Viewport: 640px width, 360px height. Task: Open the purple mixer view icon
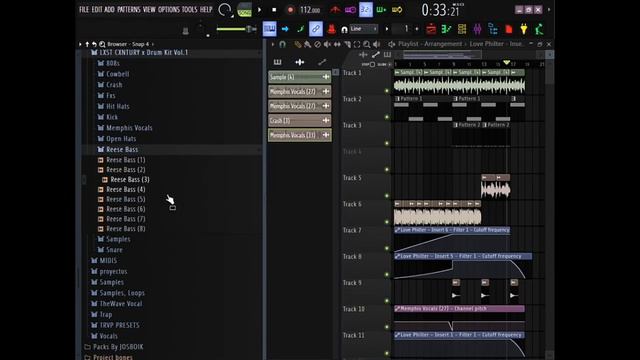tap(477, 29)
